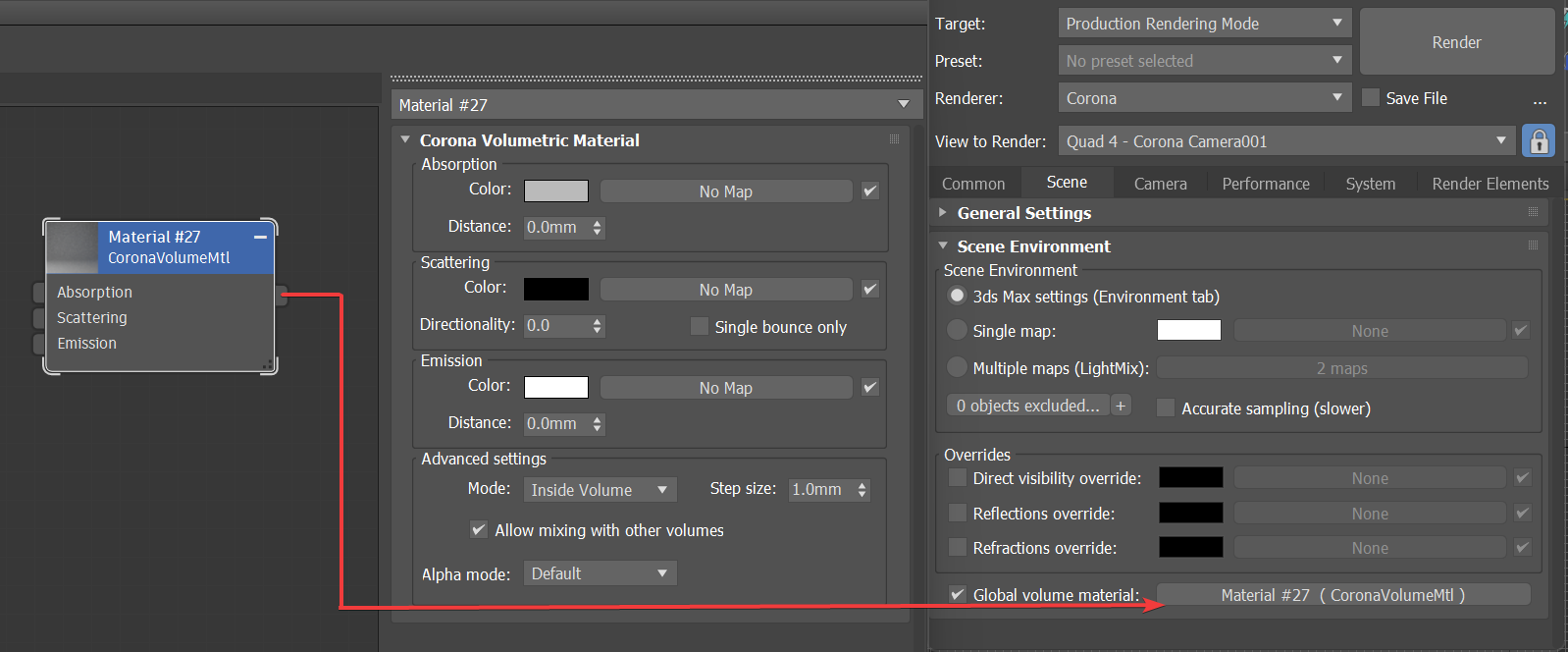
Task: Click Absorption No Map button
Action: coord(726,191)
